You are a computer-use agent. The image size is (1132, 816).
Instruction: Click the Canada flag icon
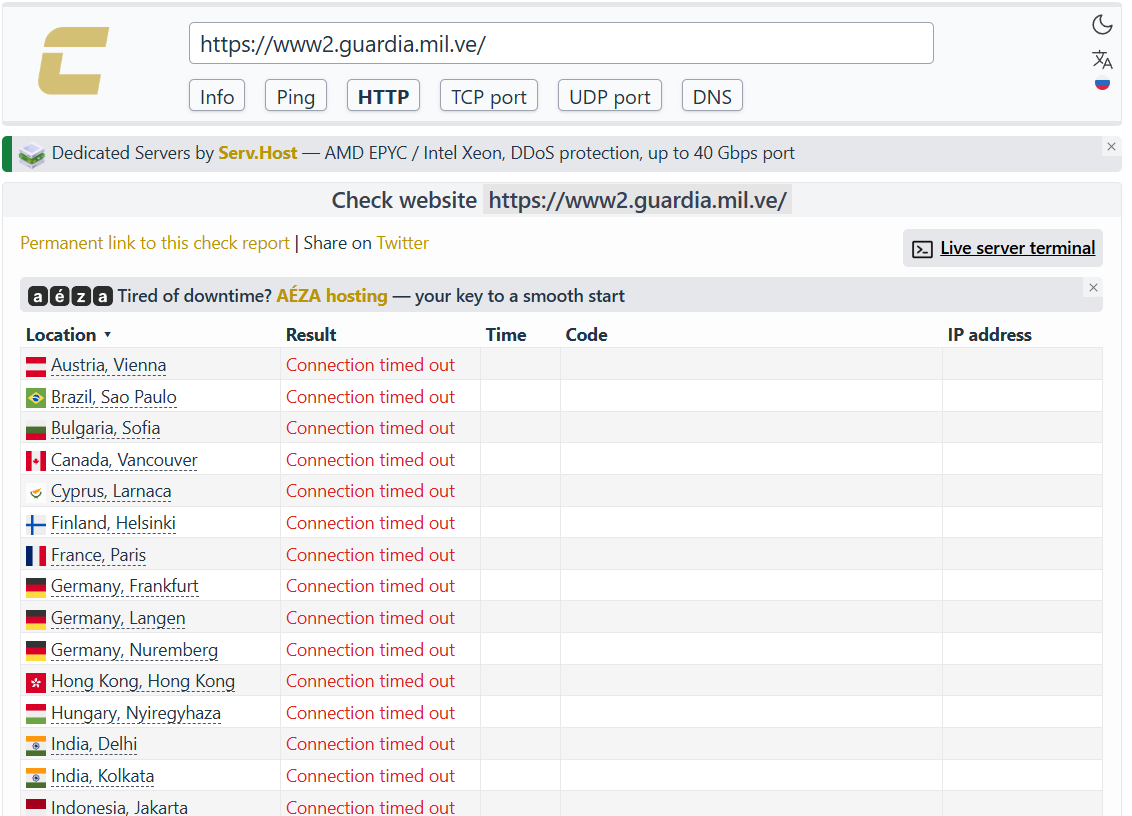tap(36, 461)
